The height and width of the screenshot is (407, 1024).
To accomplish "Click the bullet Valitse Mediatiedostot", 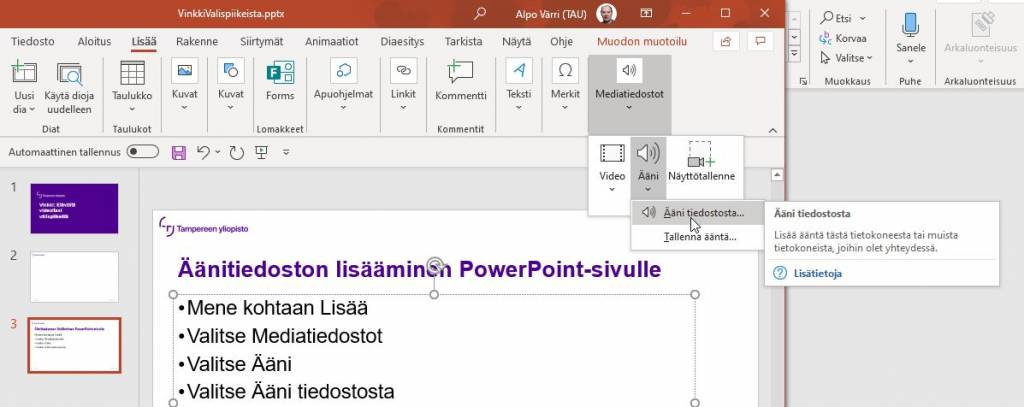I will (x=285, y=336).
